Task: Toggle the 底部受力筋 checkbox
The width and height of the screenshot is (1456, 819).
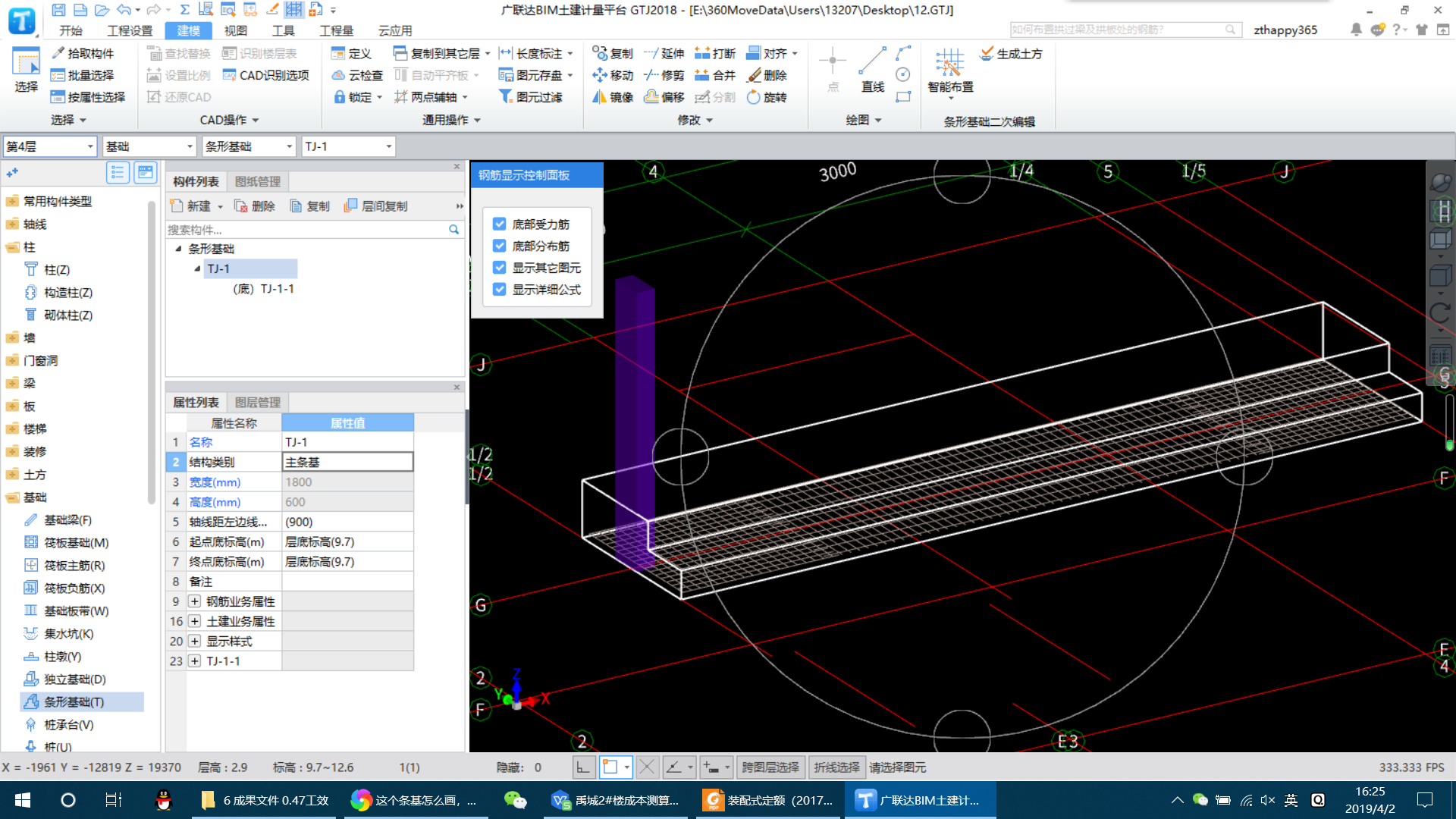Action: (499, 224)
